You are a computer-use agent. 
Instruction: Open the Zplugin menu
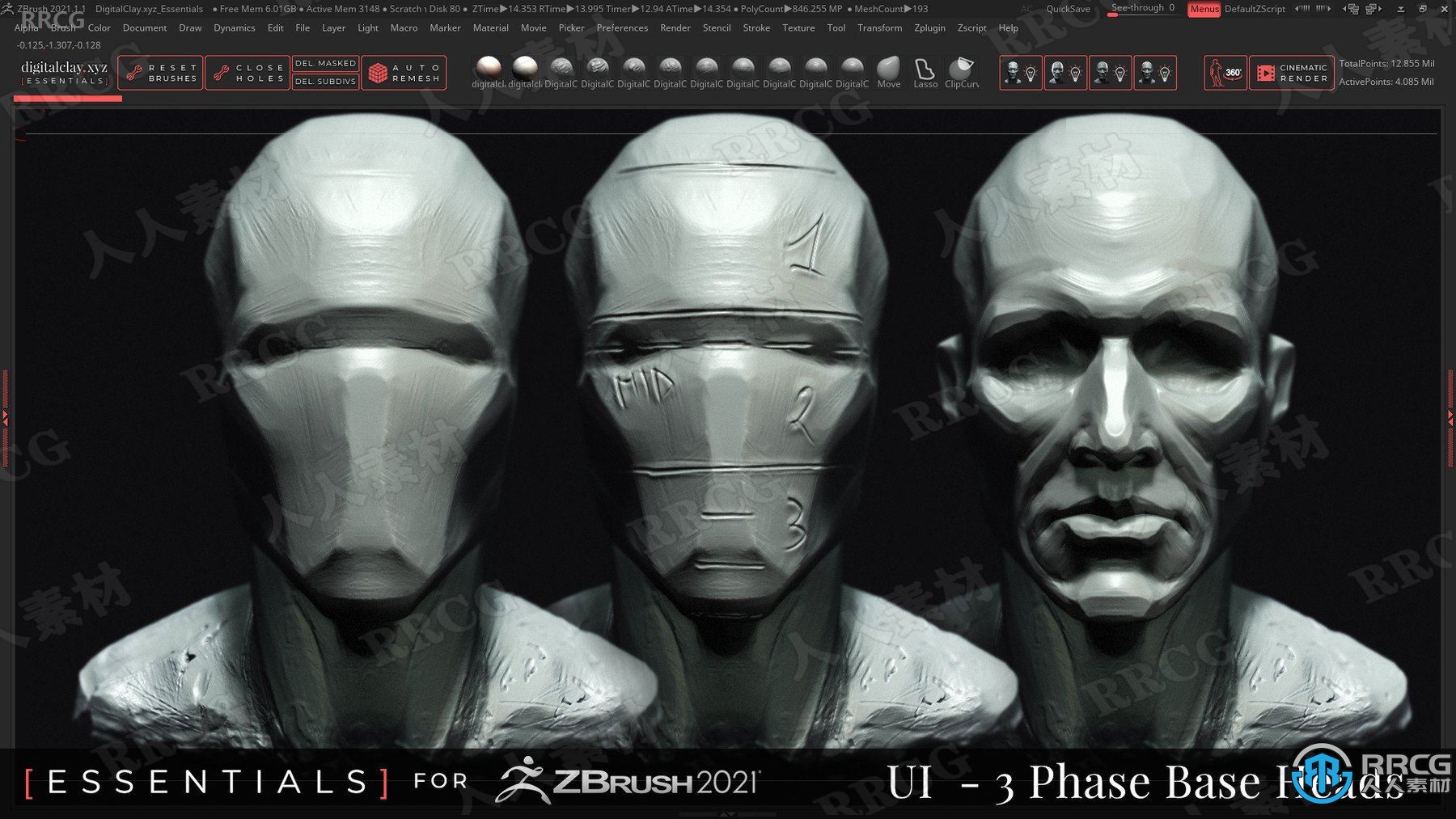(929, 27)
